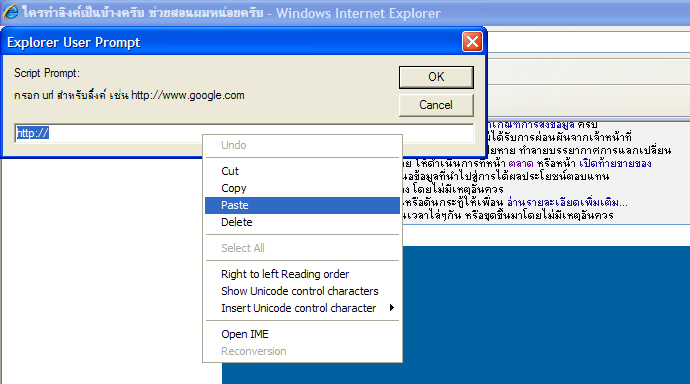Select Right to left Reading order
The width and height of the screenshot is (690, 384).
pyautogui.click(x=302, y=274)
